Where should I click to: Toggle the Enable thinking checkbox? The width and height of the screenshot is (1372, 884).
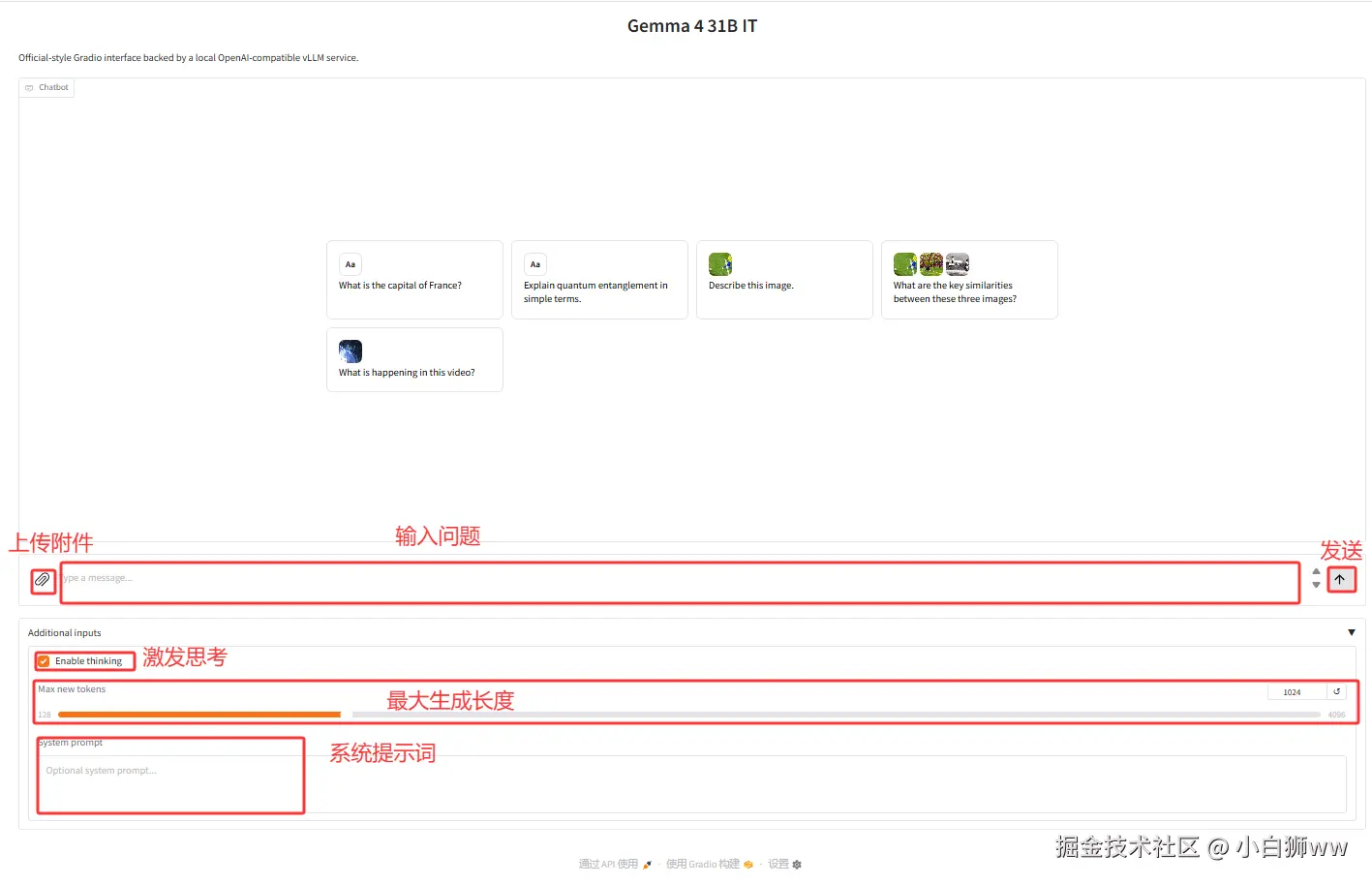[44, 661]
